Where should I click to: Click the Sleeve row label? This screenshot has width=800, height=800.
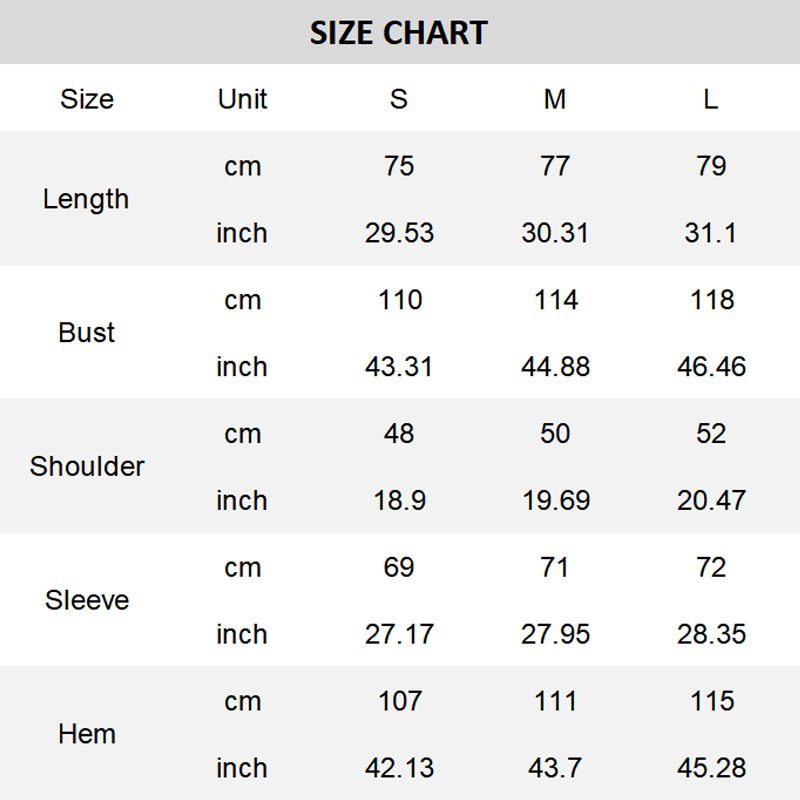pos(86,600)
